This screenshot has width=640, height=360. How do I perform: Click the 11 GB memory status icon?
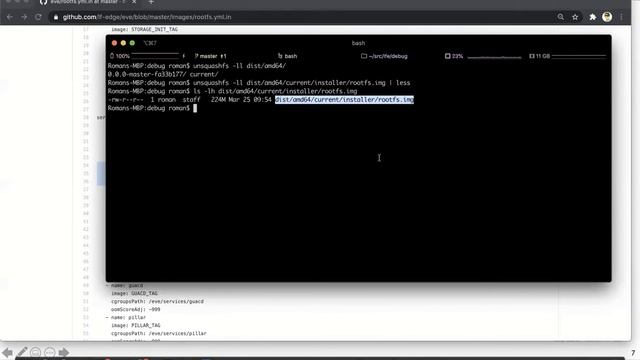tap(540, 56)
